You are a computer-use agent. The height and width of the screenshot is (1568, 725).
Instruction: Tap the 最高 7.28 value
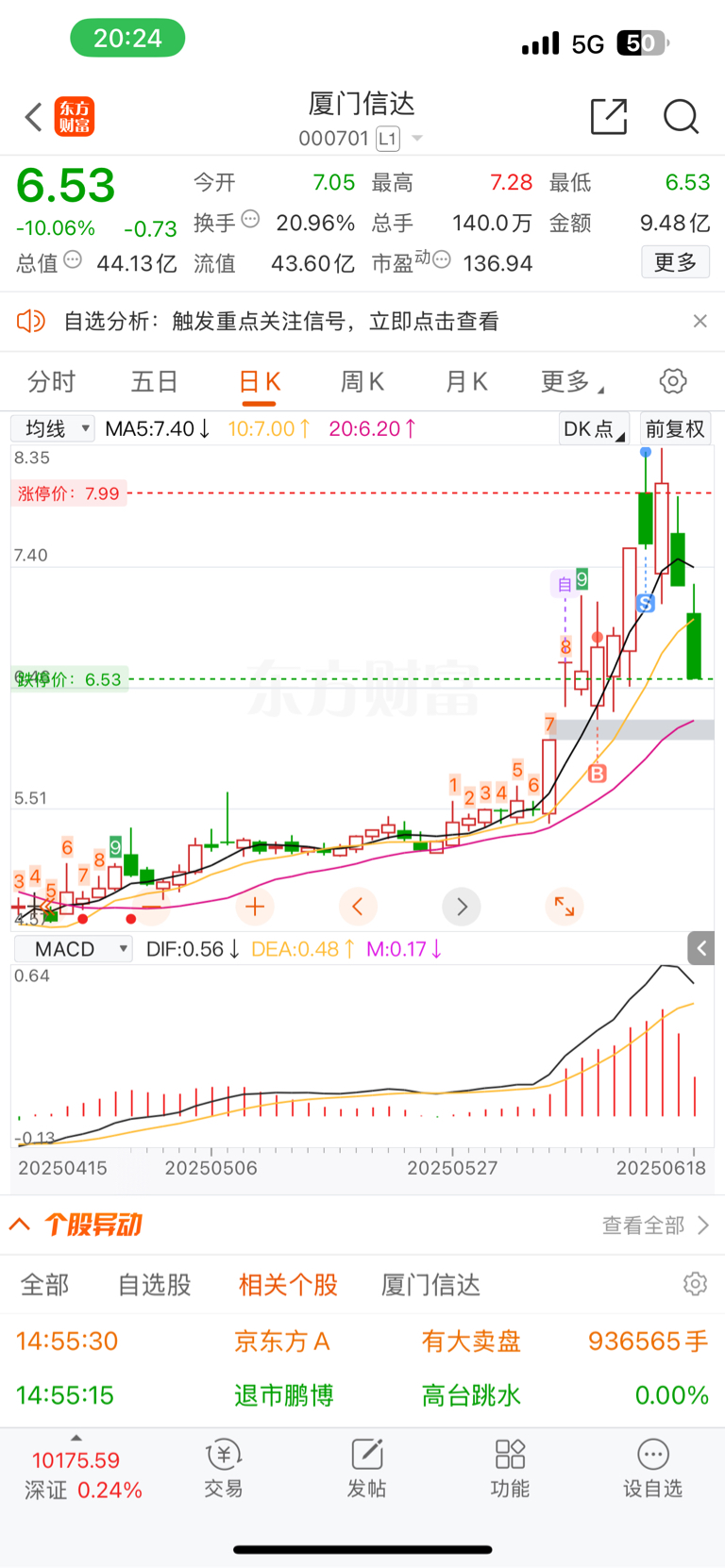511,182
